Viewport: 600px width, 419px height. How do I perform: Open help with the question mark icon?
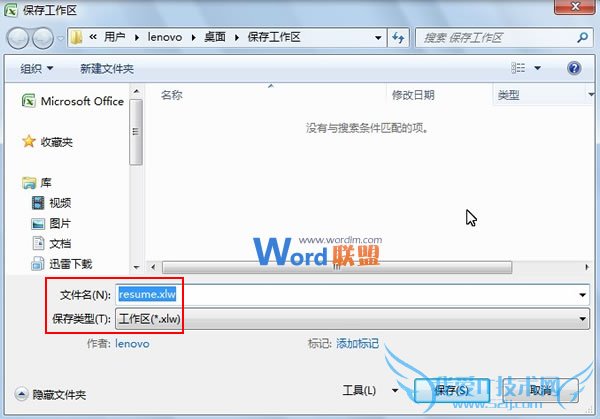coord(574,68)
